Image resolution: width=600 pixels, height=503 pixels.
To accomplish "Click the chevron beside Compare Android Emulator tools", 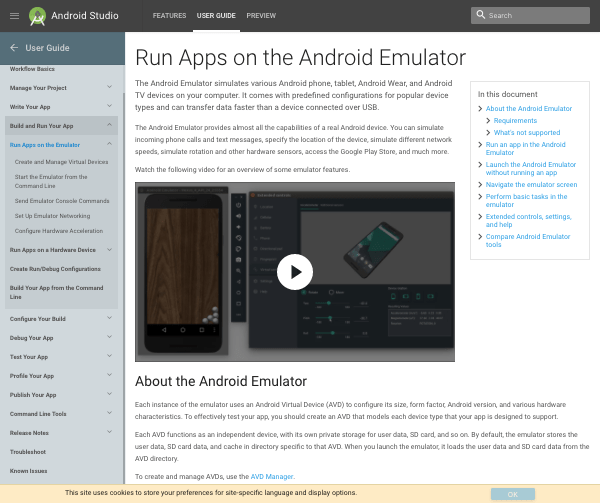I will [x=480, y=236].
